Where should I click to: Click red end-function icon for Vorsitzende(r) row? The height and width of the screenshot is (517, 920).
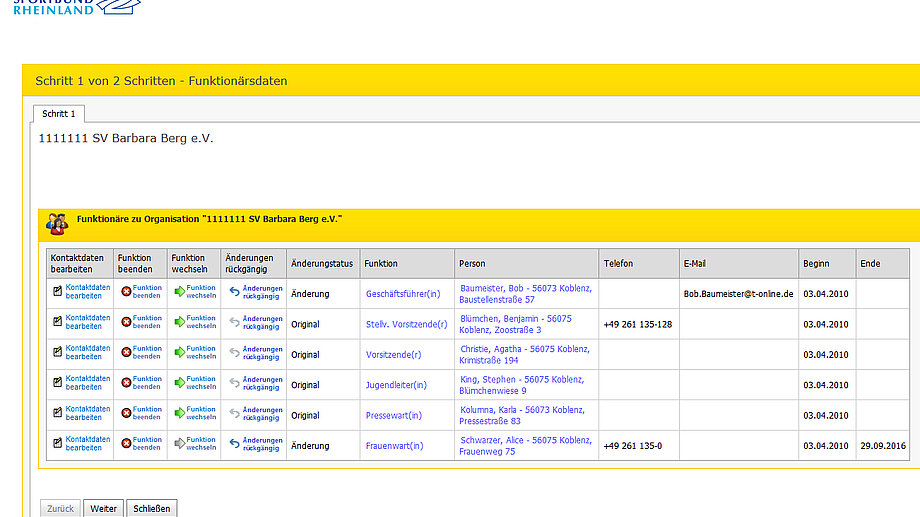coord(126,353)
